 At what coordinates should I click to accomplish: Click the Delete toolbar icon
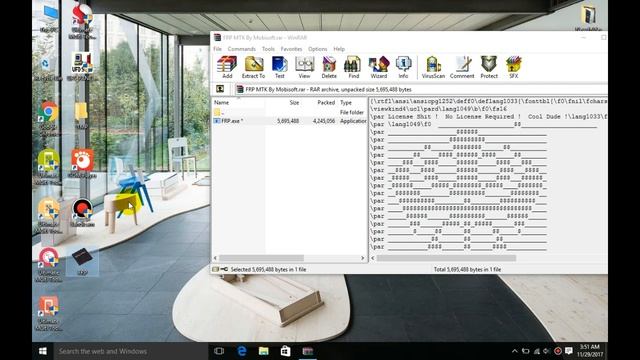(329, 67)
